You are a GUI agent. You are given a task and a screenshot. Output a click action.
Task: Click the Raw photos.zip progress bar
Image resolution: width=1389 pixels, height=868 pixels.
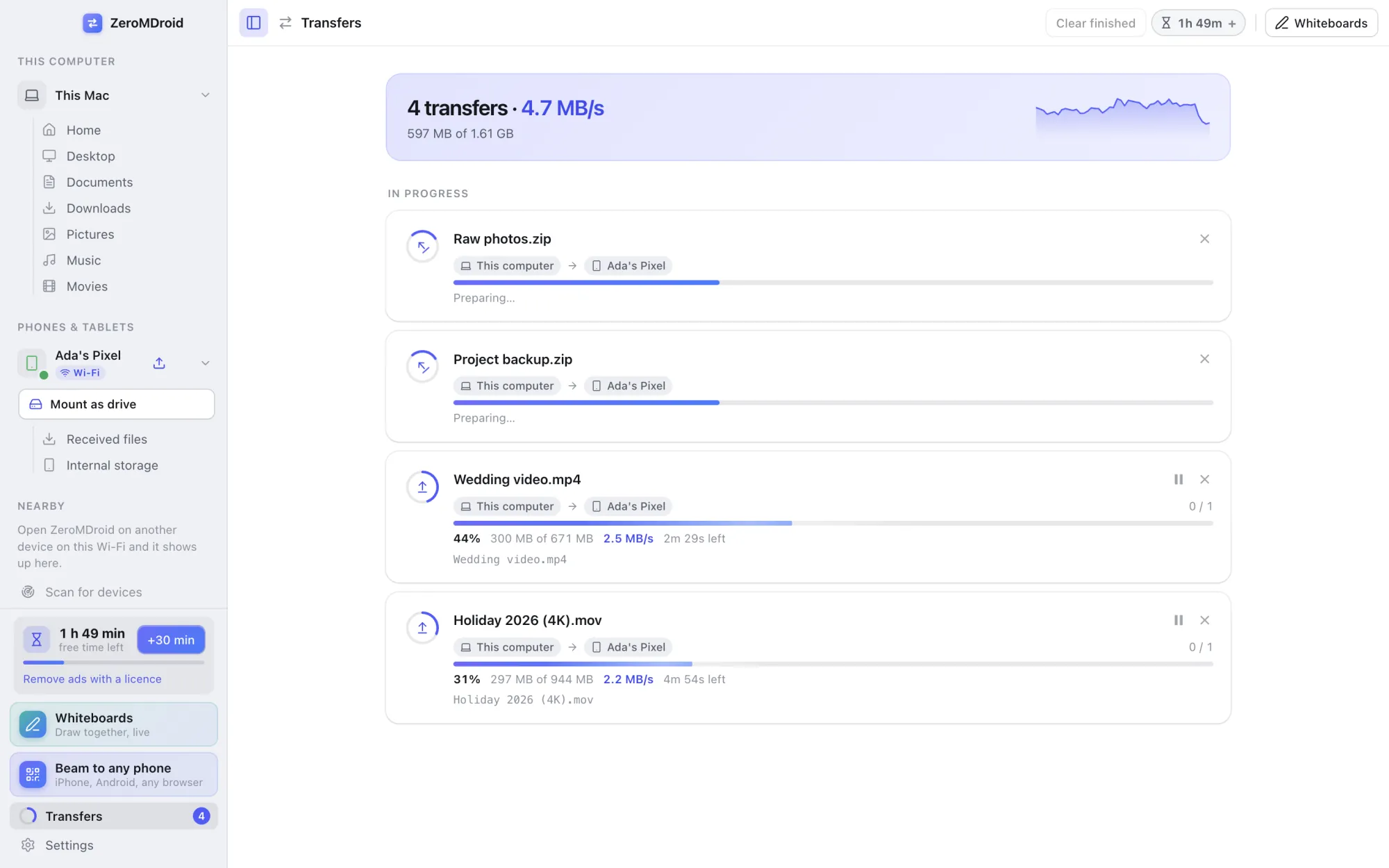833,283
